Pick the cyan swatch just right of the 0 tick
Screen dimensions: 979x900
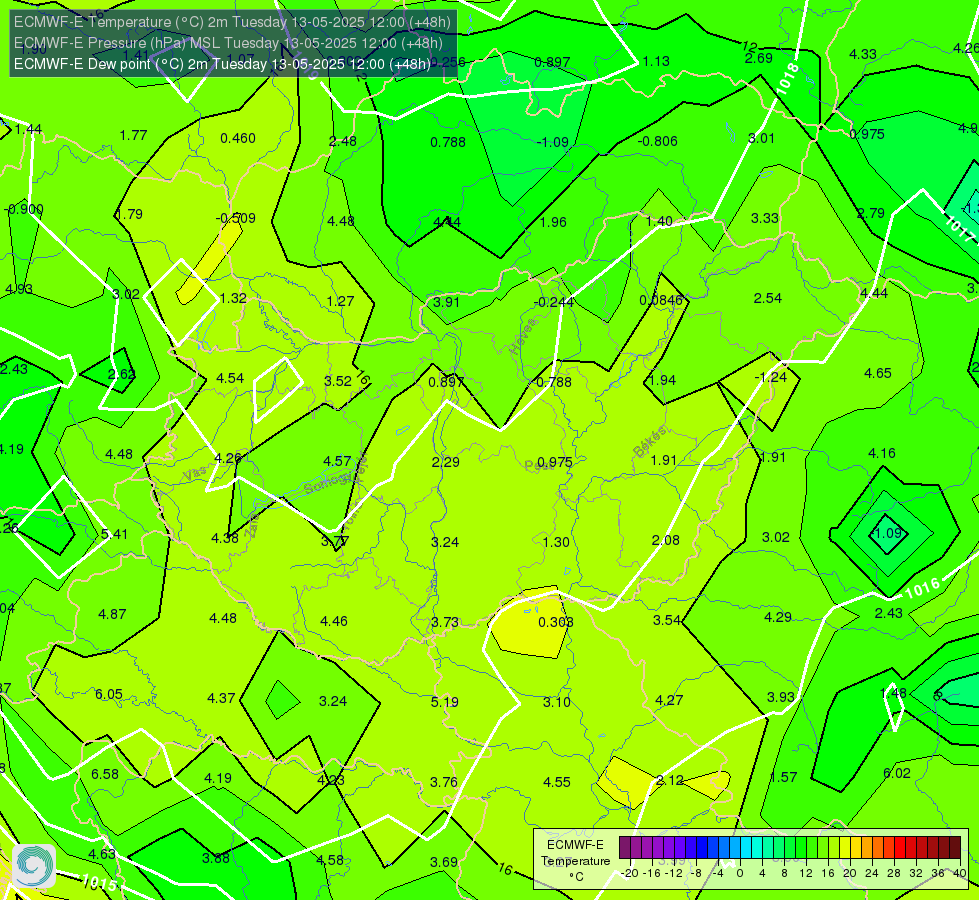point(745,848)
